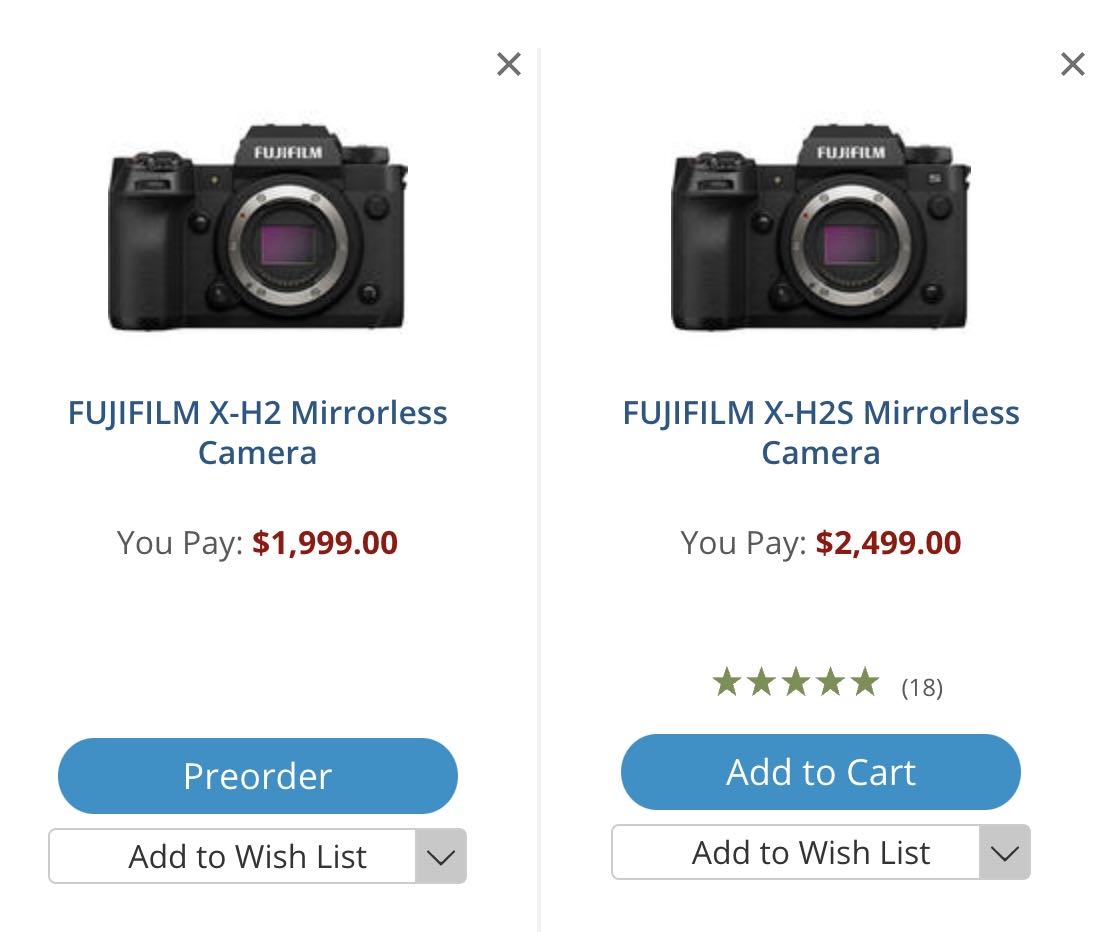The height and width of the screenshot is (932, 1100).
Task: Open the FUJIFILM X-H2S product page link
Action: (x=820, y=432)
